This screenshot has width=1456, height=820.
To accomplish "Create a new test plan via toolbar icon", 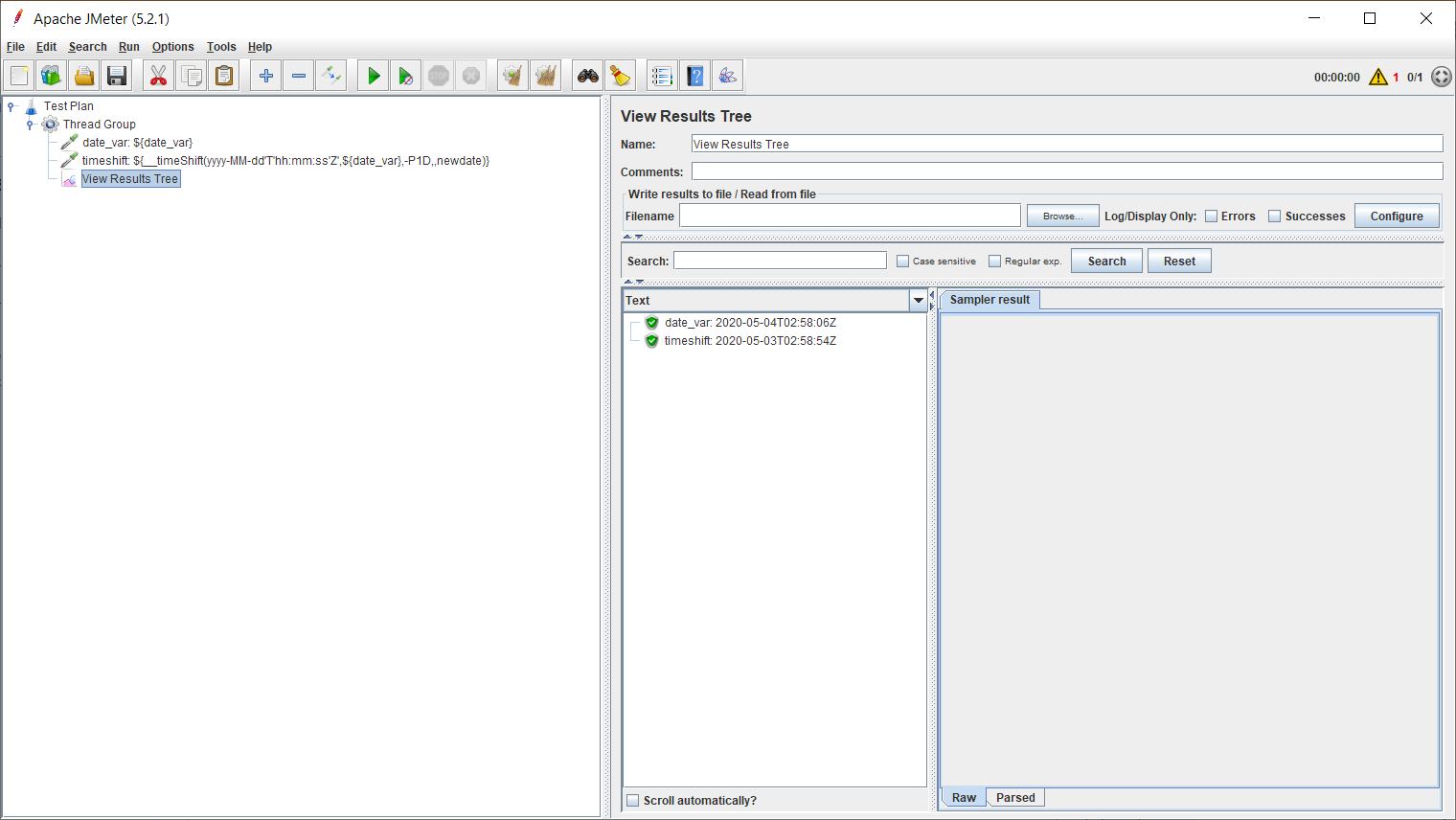I will click(x=19, y=76).
